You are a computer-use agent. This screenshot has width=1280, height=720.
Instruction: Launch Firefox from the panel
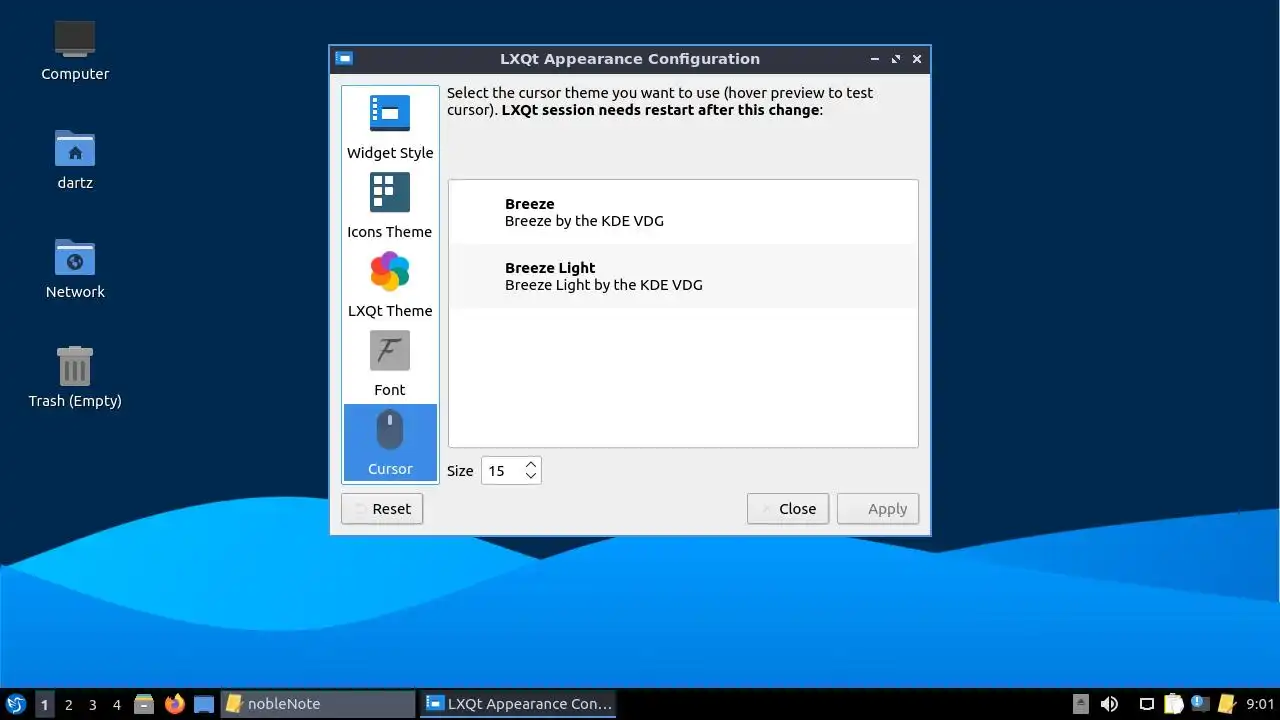[175, 704]
